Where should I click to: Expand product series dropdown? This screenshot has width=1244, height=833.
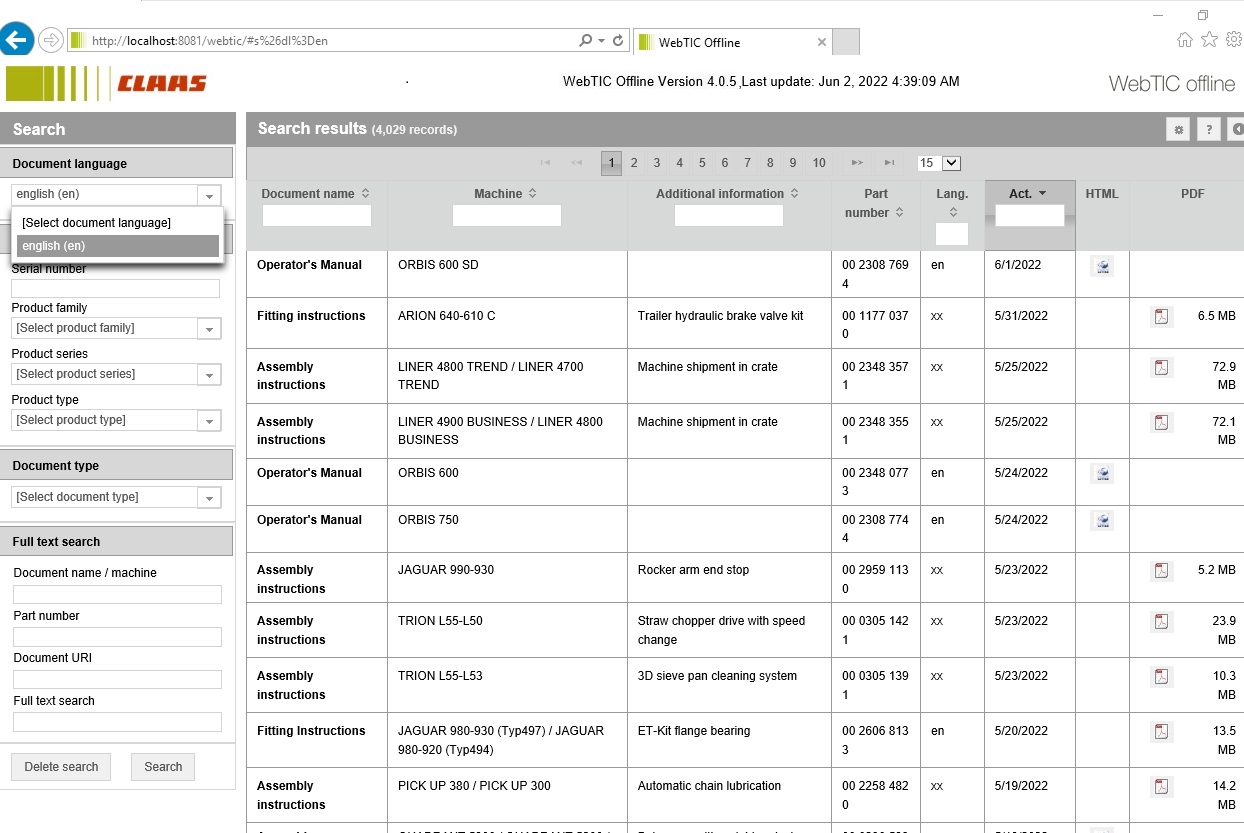[x=209, y=375]
